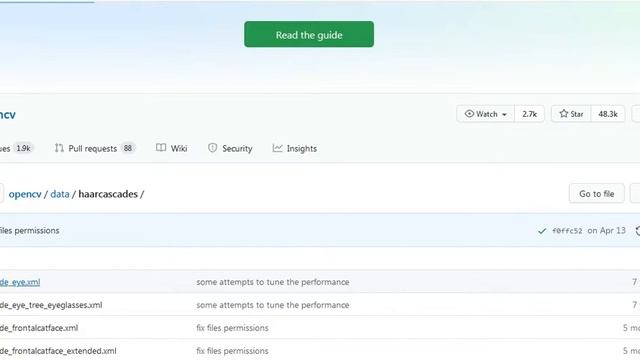Screen dimensions: 640x360
Task: Open the opencv breadcrumb link
Action: (25, 194)
